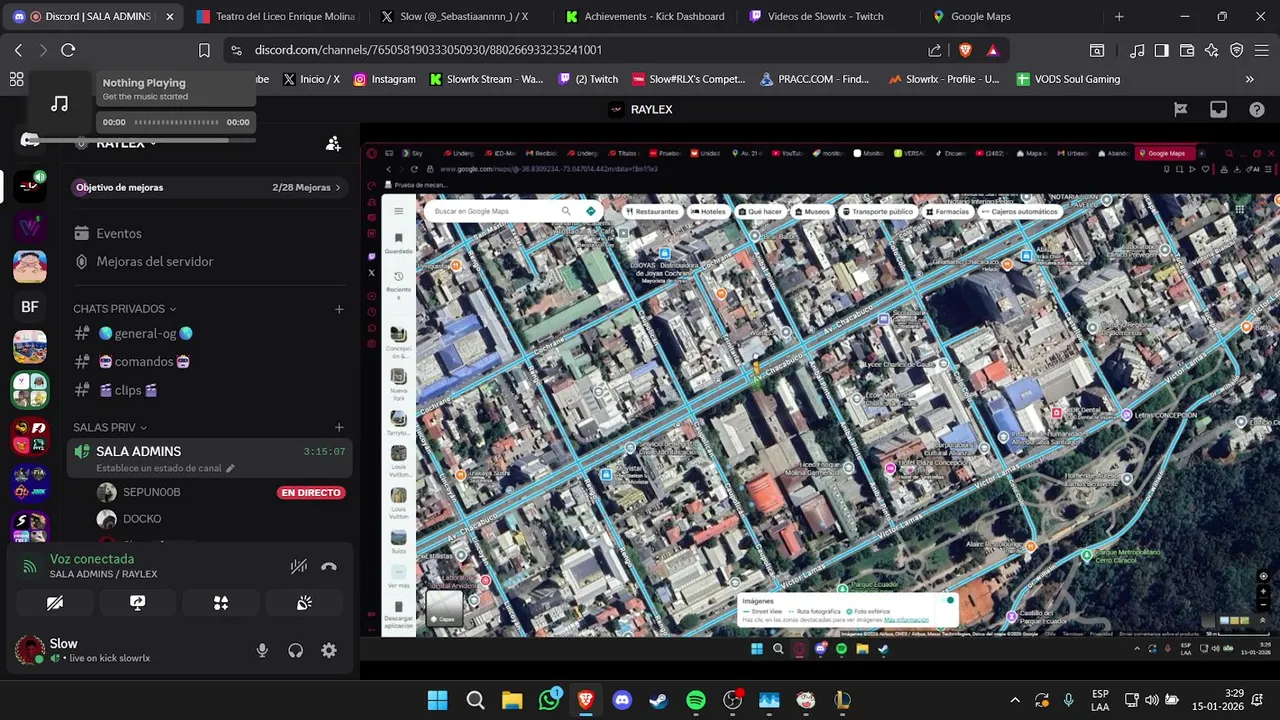
Task: Toggle Discord microphone mute
Action: pyautogui.click(x=262, y=650)
